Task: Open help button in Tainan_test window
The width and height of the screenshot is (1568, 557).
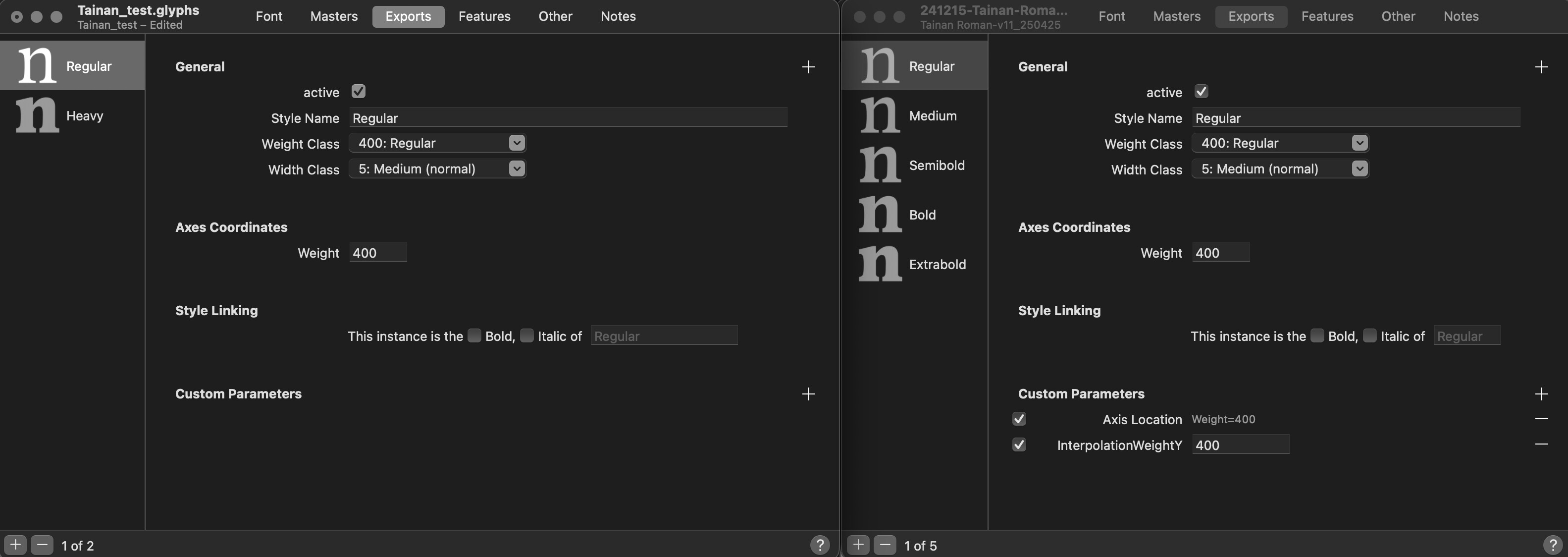Action: click(819, 545)
